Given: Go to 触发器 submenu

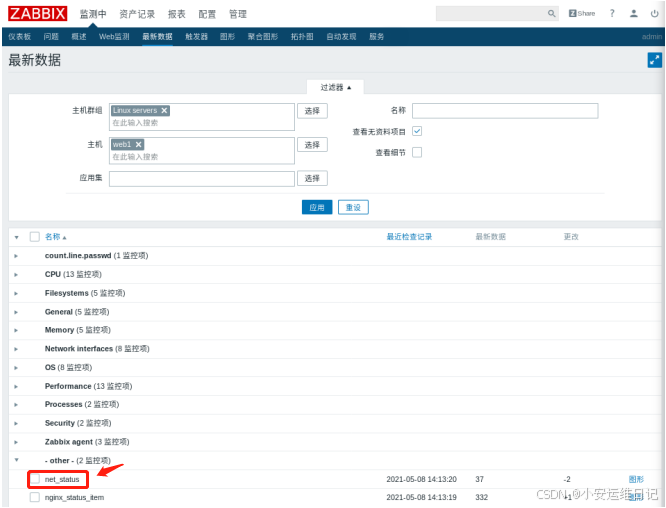Looking at the screenshot, I should tap(196, 37).
